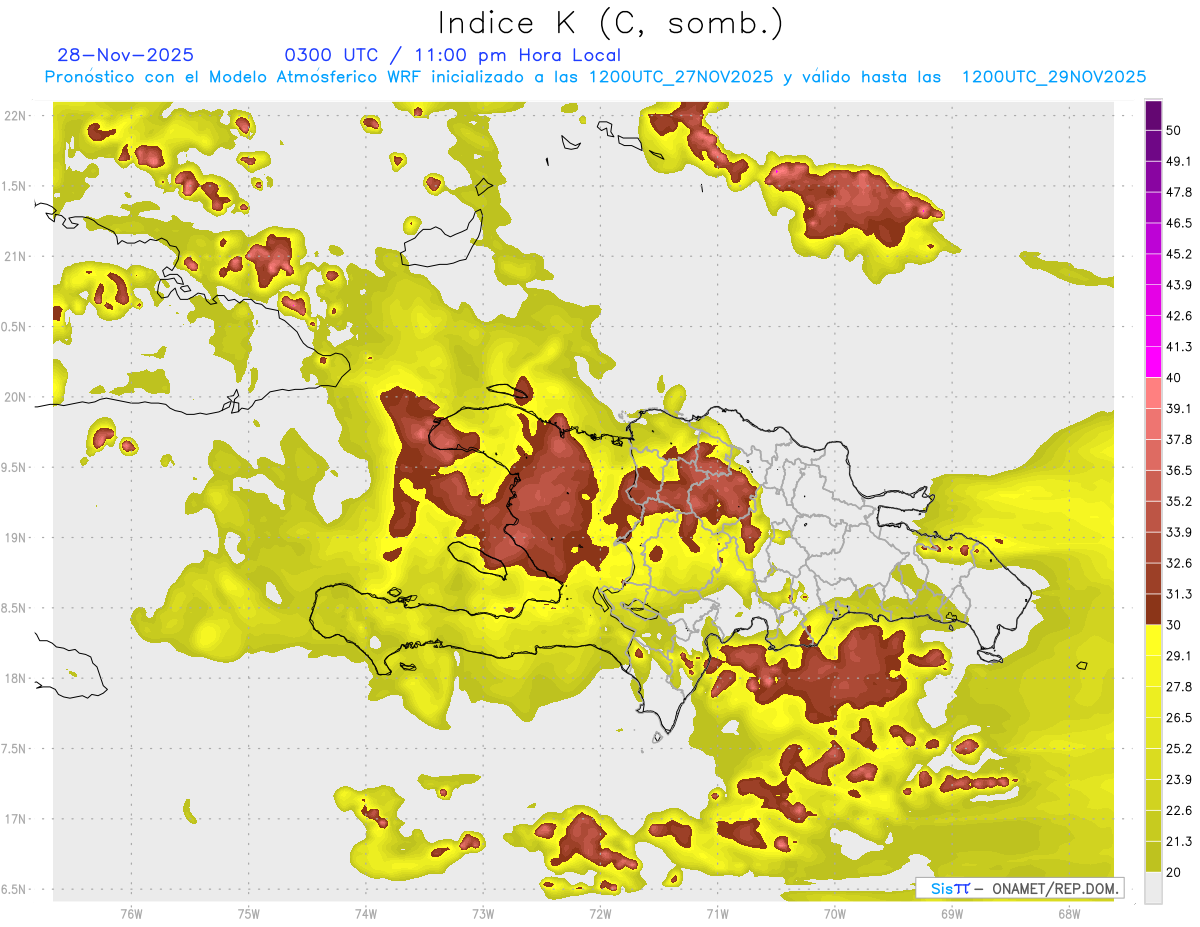The height and width of the screenshot is (927, 1200).
Task: Click the '74W' longitude label
Action: tap(366, 914)
